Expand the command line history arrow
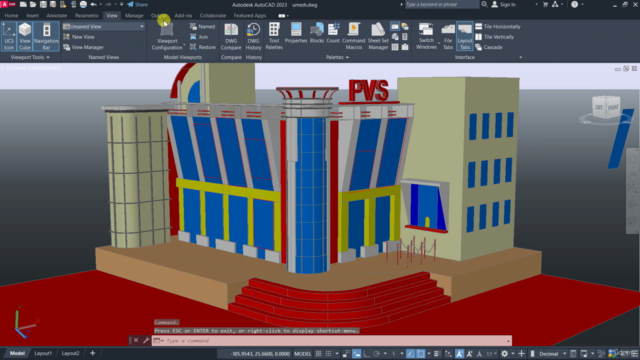 508,341
